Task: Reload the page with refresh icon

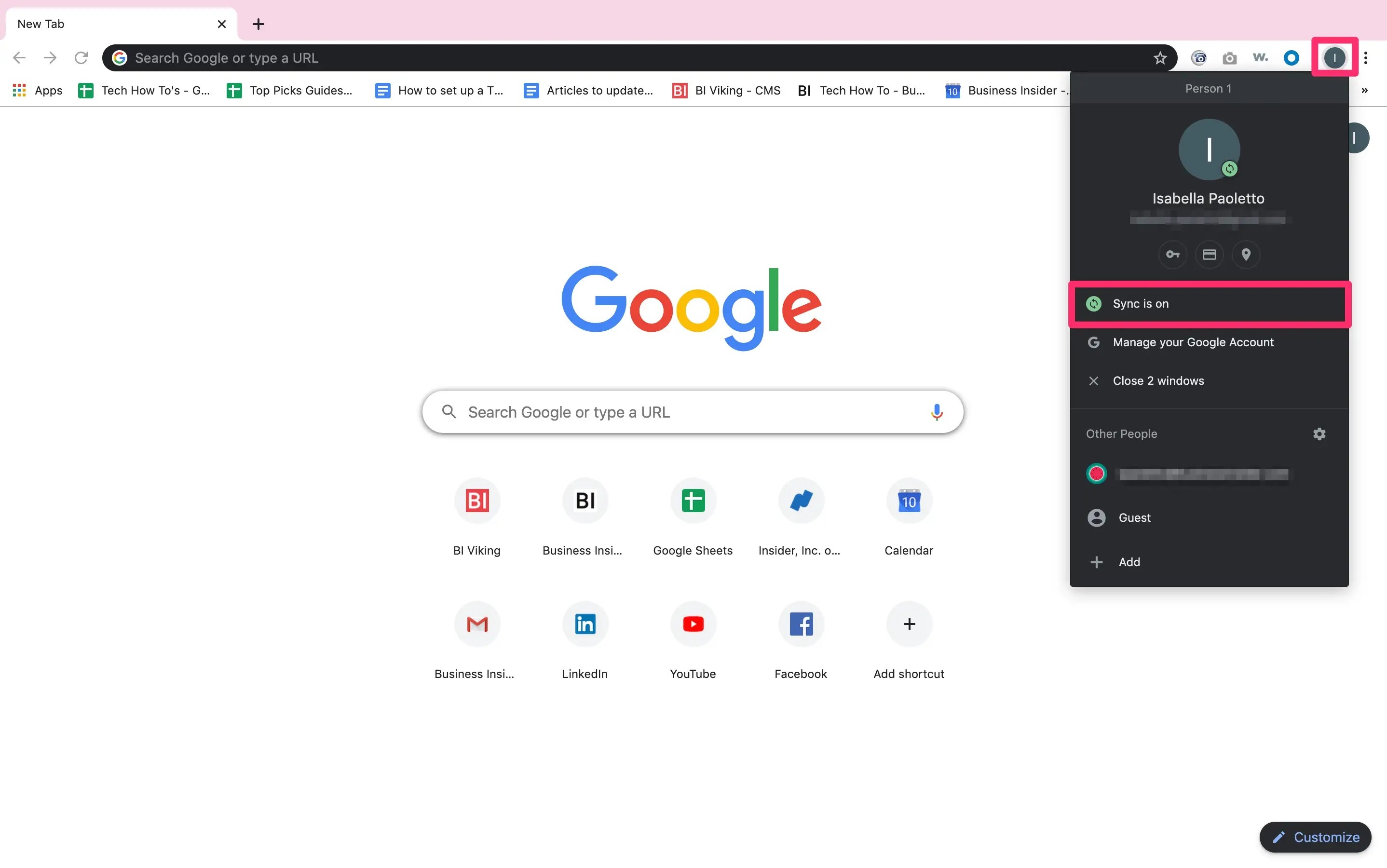Action: [81, 58]
